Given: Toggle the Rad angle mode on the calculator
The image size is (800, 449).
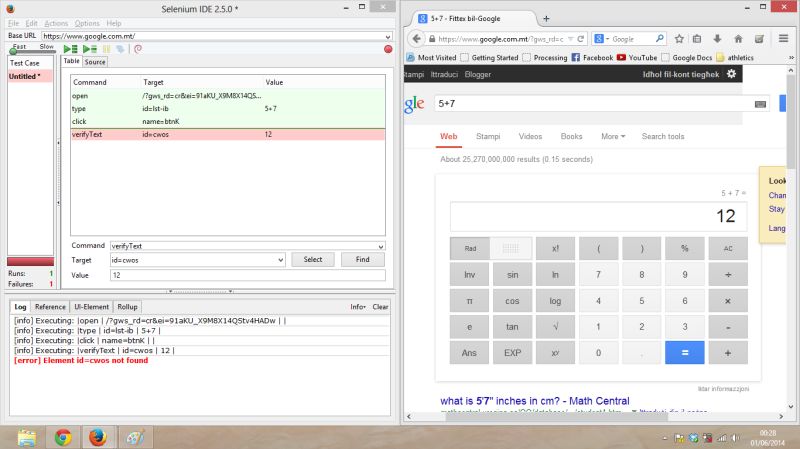Looking at the screenshot, I should coord(470,248).
